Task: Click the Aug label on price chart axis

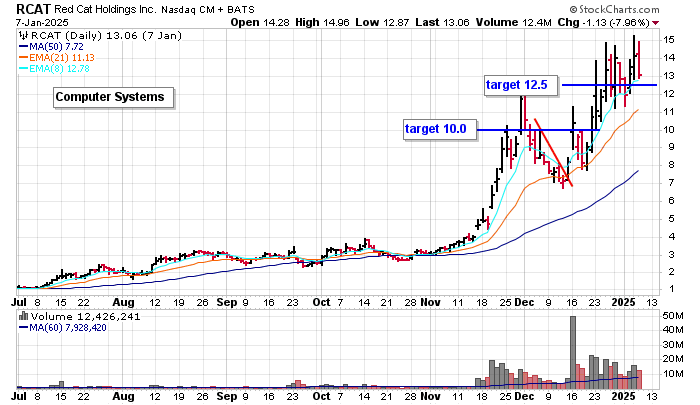Action: (x=123, y=302)
